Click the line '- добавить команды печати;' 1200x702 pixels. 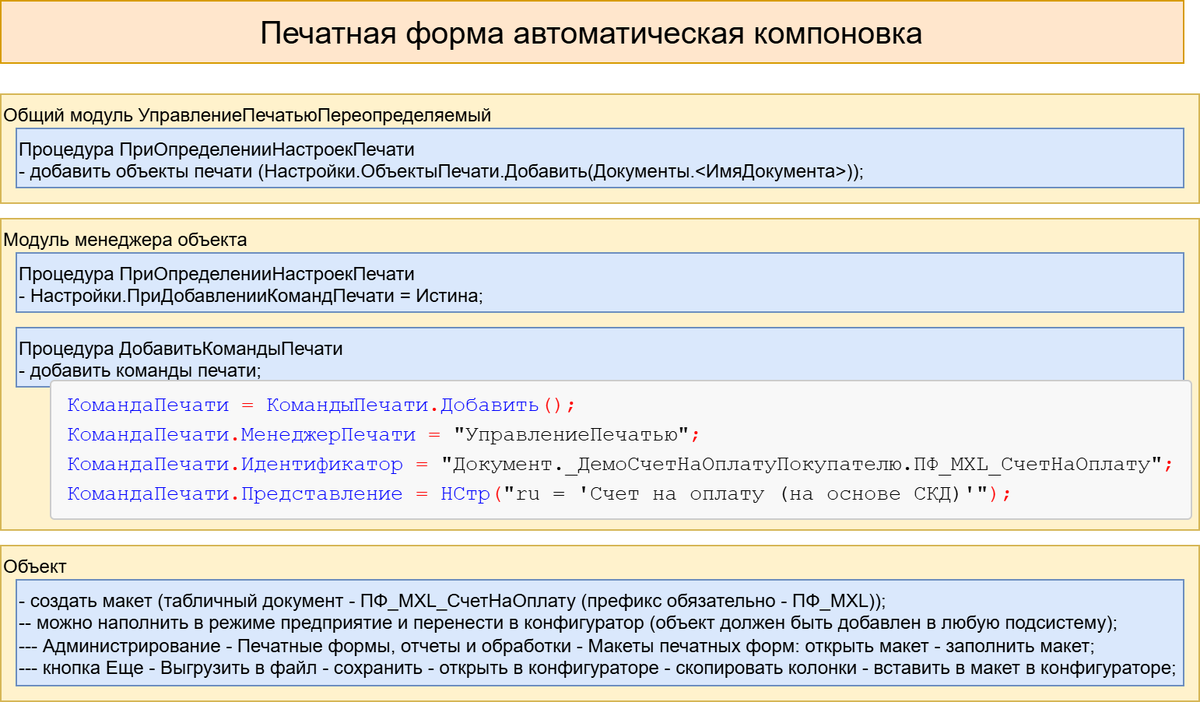[x=140, y=371]
